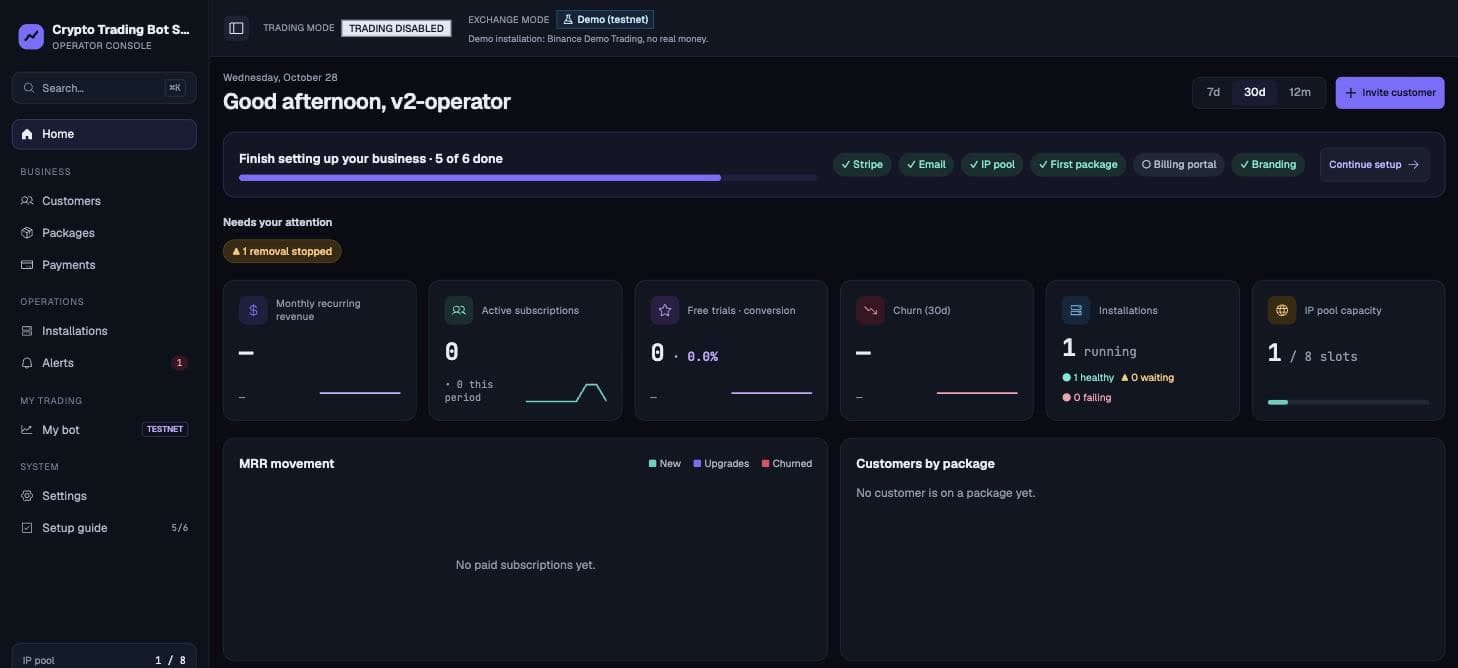This screenshot has width=1458, height=668.
Task: Click the TESTNET tag beside My bot
Action: (x=165, y=430)
